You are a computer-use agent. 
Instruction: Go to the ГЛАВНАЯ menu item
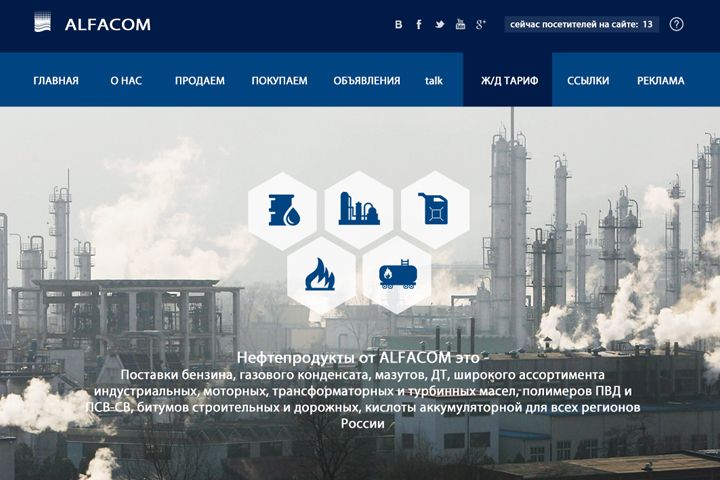(56, 81)
